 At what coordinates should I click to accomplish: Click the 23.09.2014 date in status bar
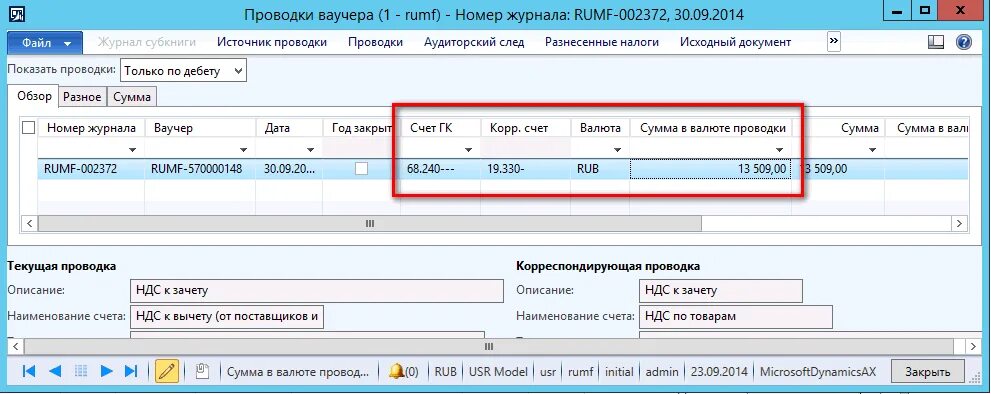(x=719, y=372)
